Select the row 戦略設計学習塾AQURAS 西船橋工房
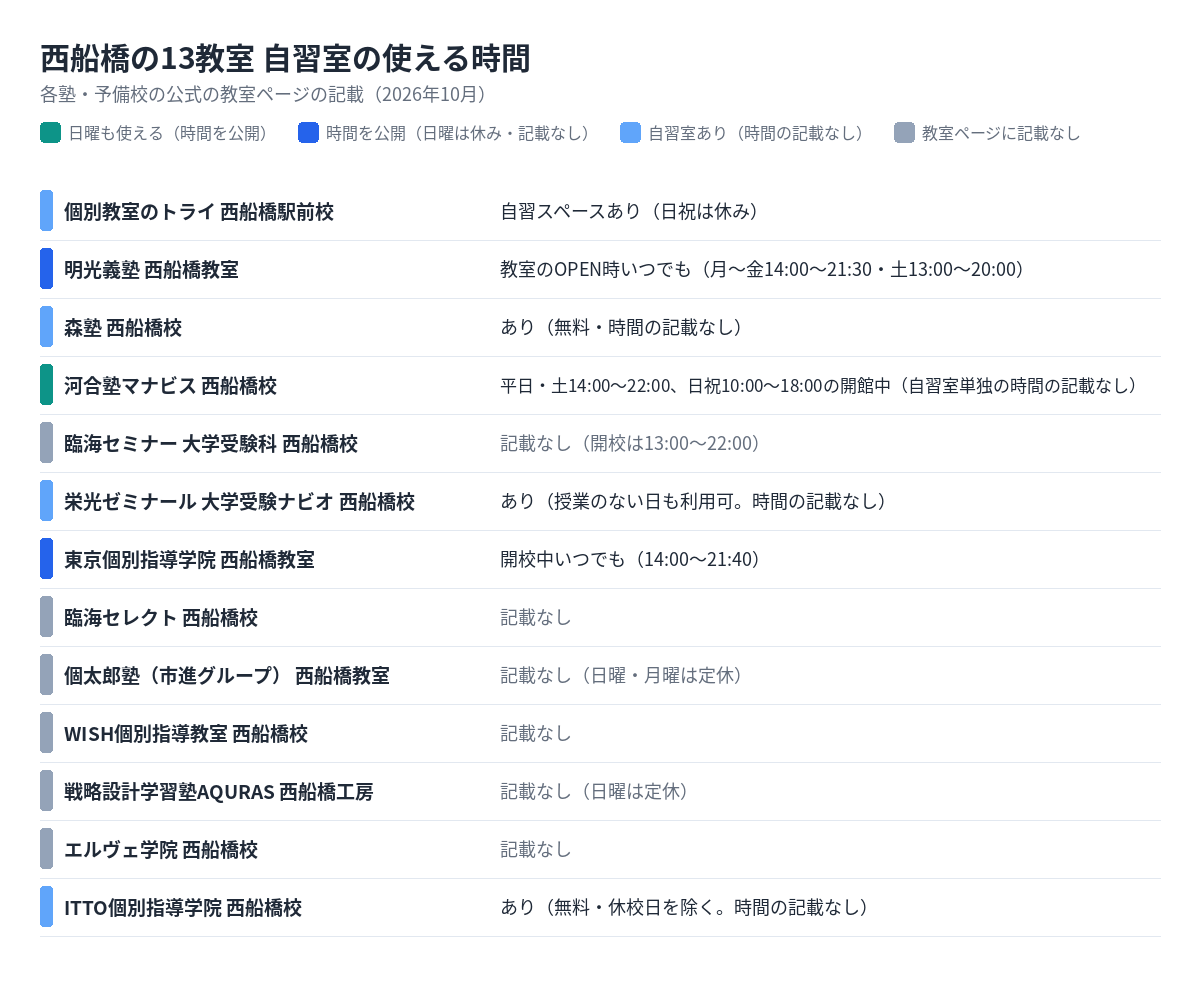Viewport: 1200px width, 994px height. click(600, 791)
